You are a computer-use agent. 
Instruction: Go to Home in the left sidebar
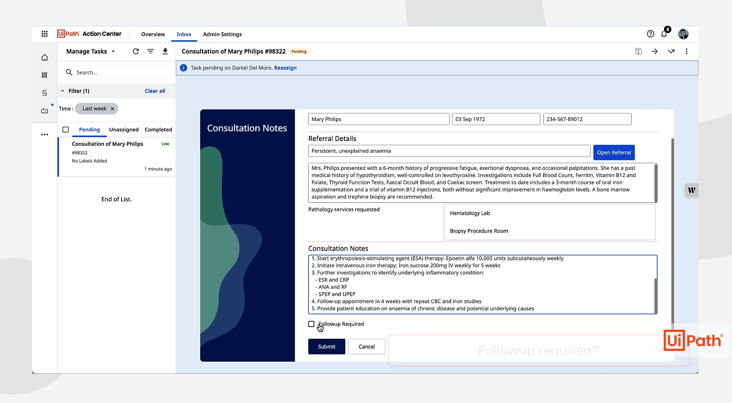(x=44, y=57)
